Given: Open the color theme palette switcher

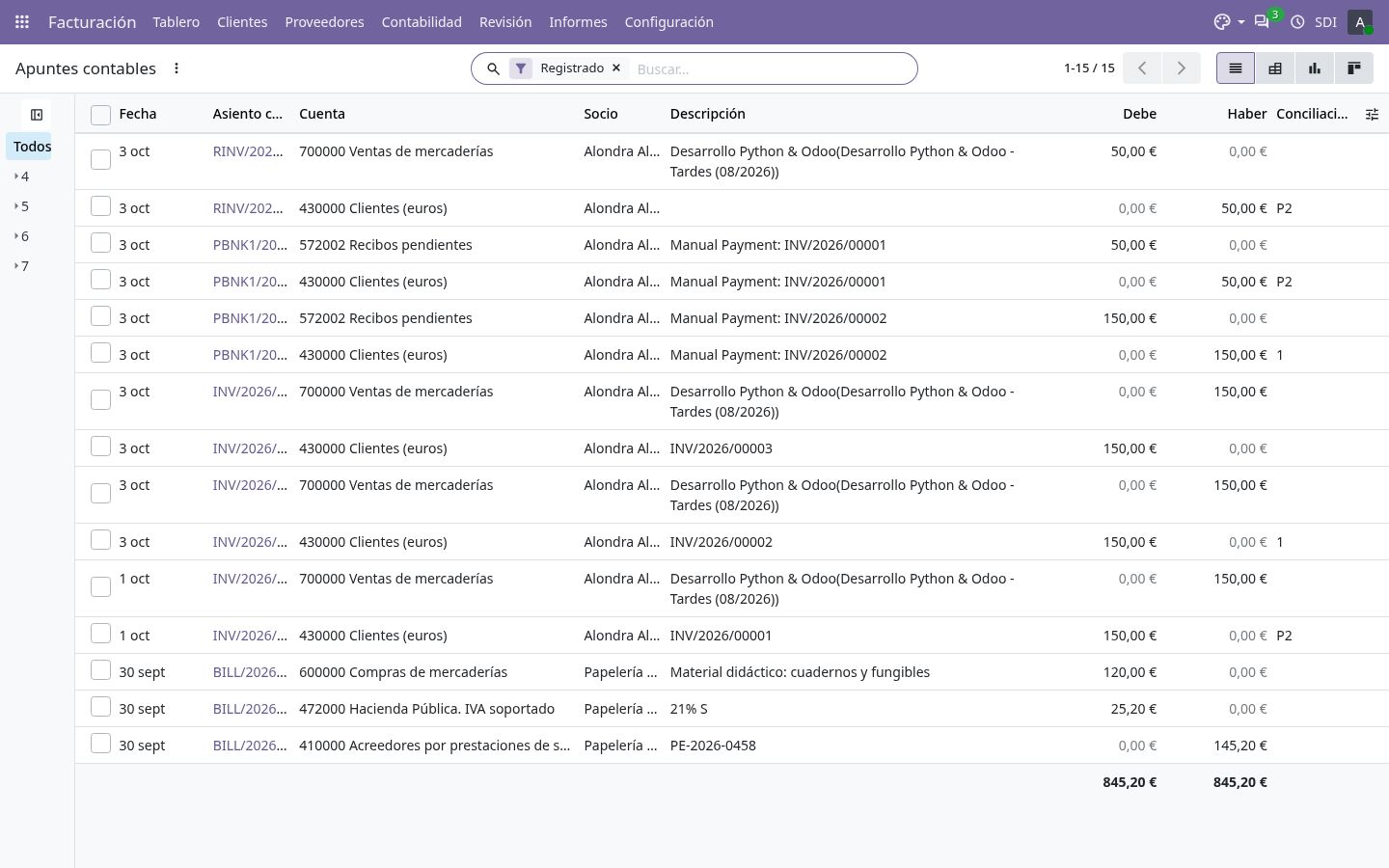Looking at the screenshot, I should point(1222,21).
